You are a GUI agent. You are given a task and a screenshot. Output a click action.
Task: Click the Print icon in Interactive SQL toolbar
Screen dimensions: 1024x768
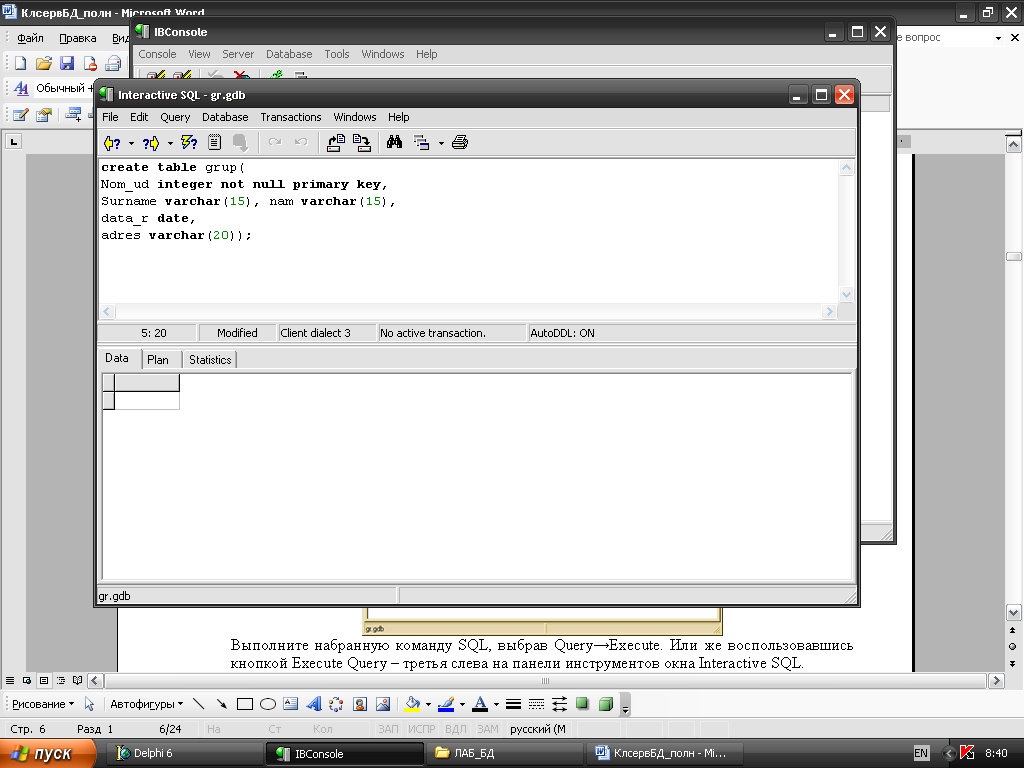(460, 142)
